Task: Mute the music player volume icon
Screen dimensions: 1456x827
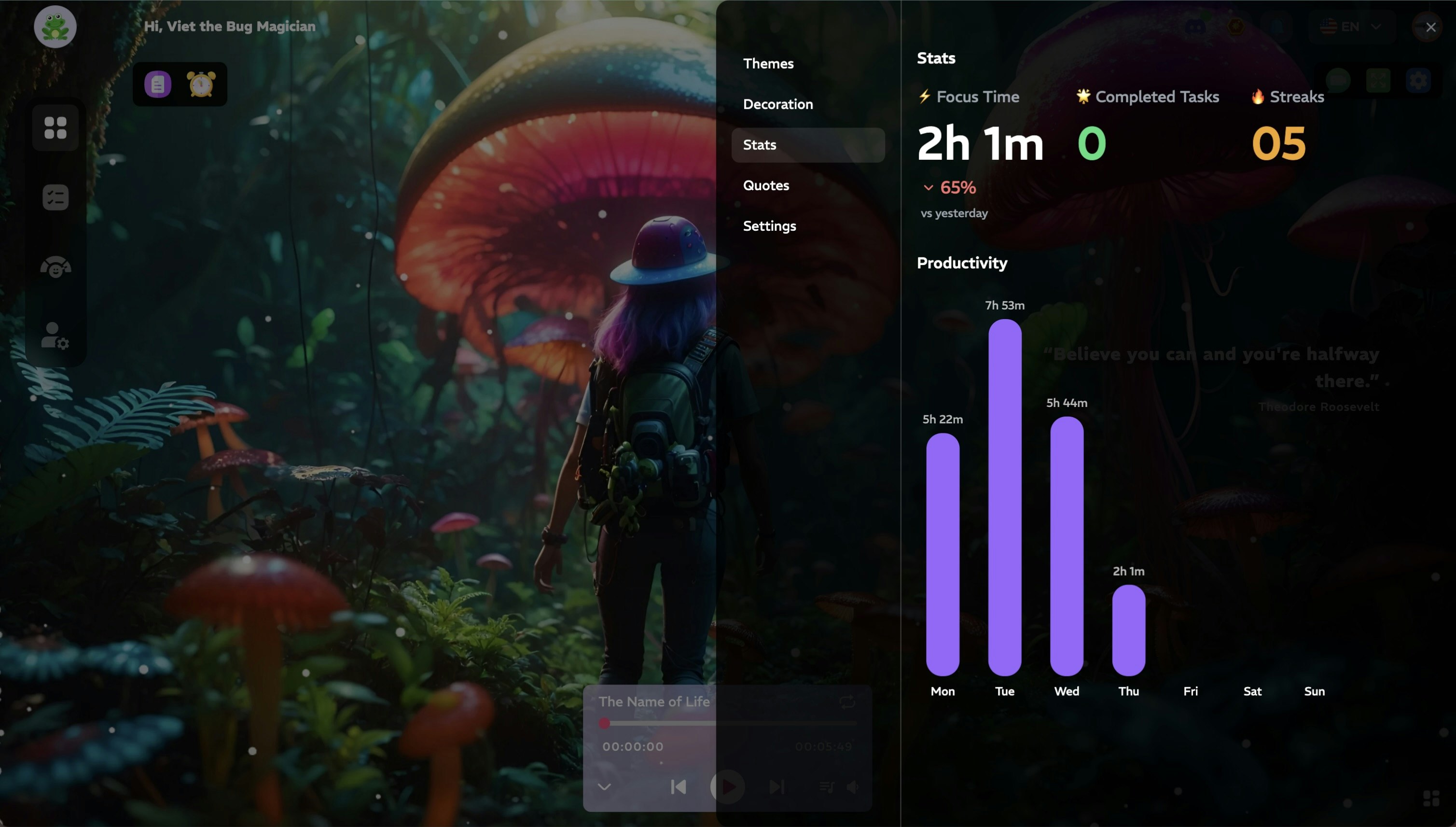Action: tap(853, 786)
